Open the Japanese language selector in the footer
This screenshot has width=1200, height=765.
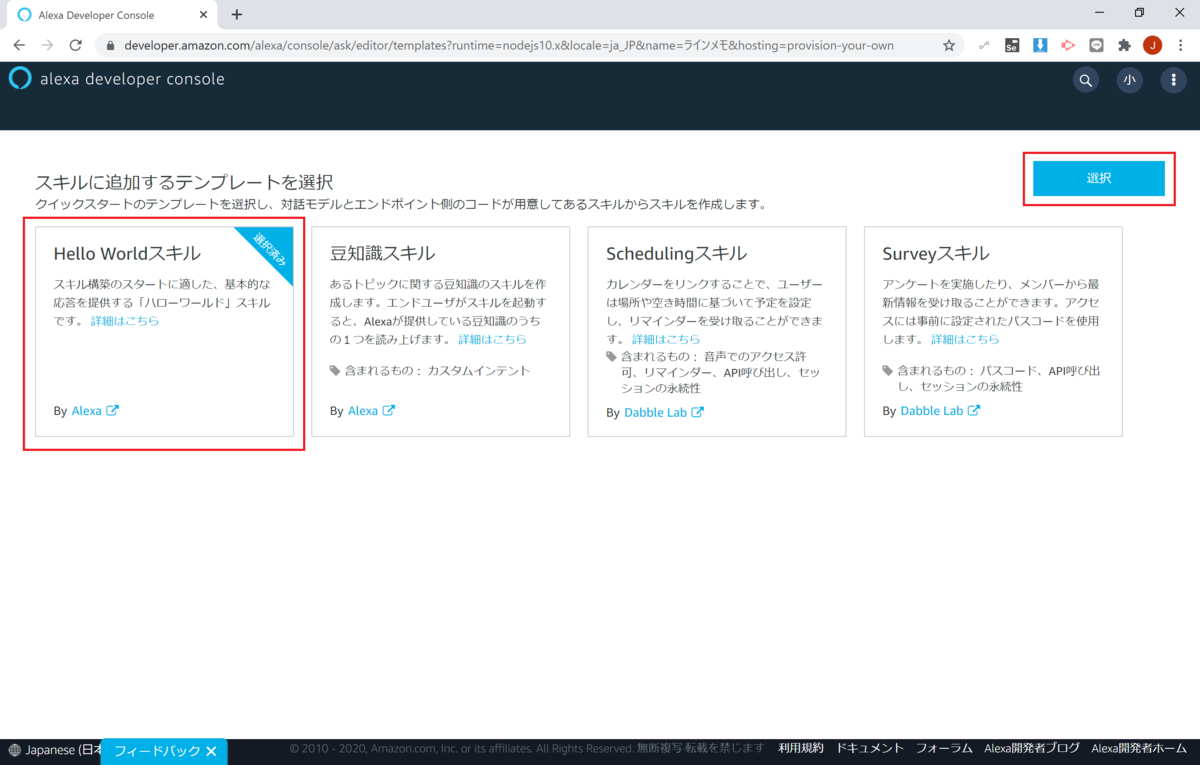(x=50, y=748)
